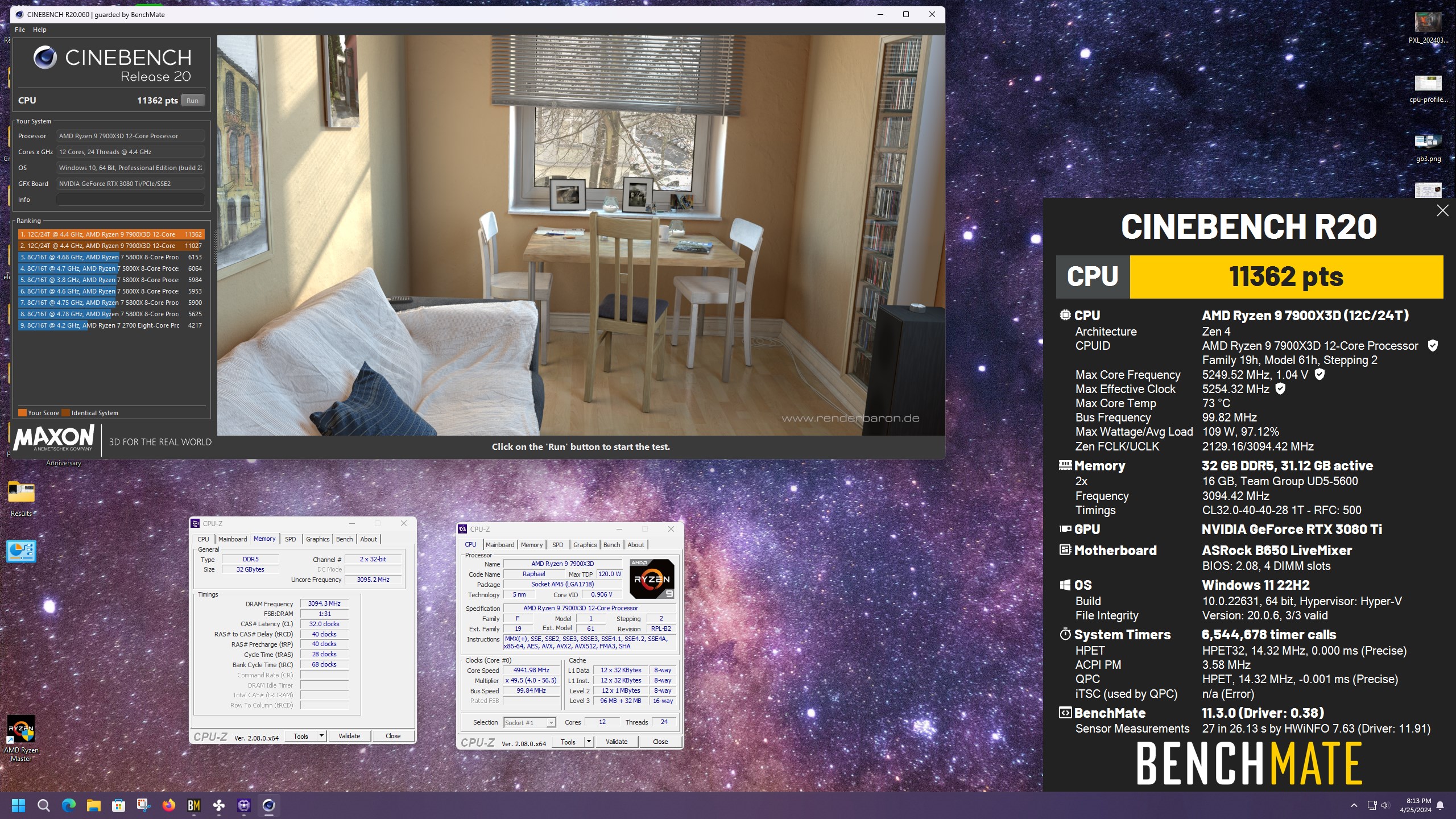
Task: Click the Ryzen 9 logo in CPU-Z
Action: coord(652,579)
